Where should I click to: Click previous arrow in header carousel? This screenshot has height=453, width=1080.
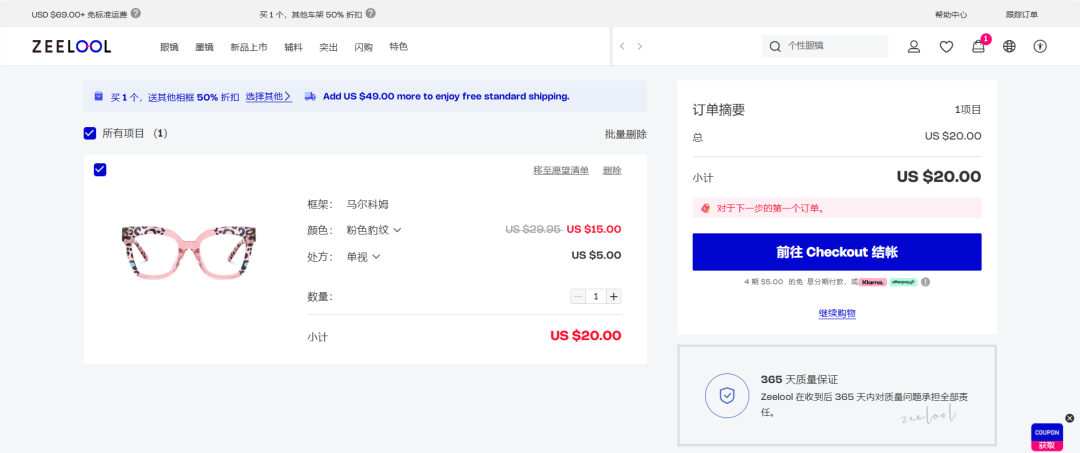click(622, 46)
